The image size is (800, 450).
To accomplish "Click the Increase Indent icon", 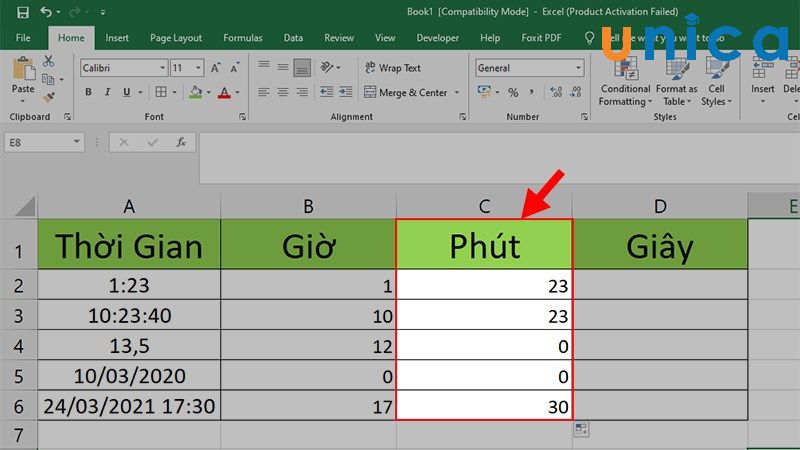I will 346,92.
